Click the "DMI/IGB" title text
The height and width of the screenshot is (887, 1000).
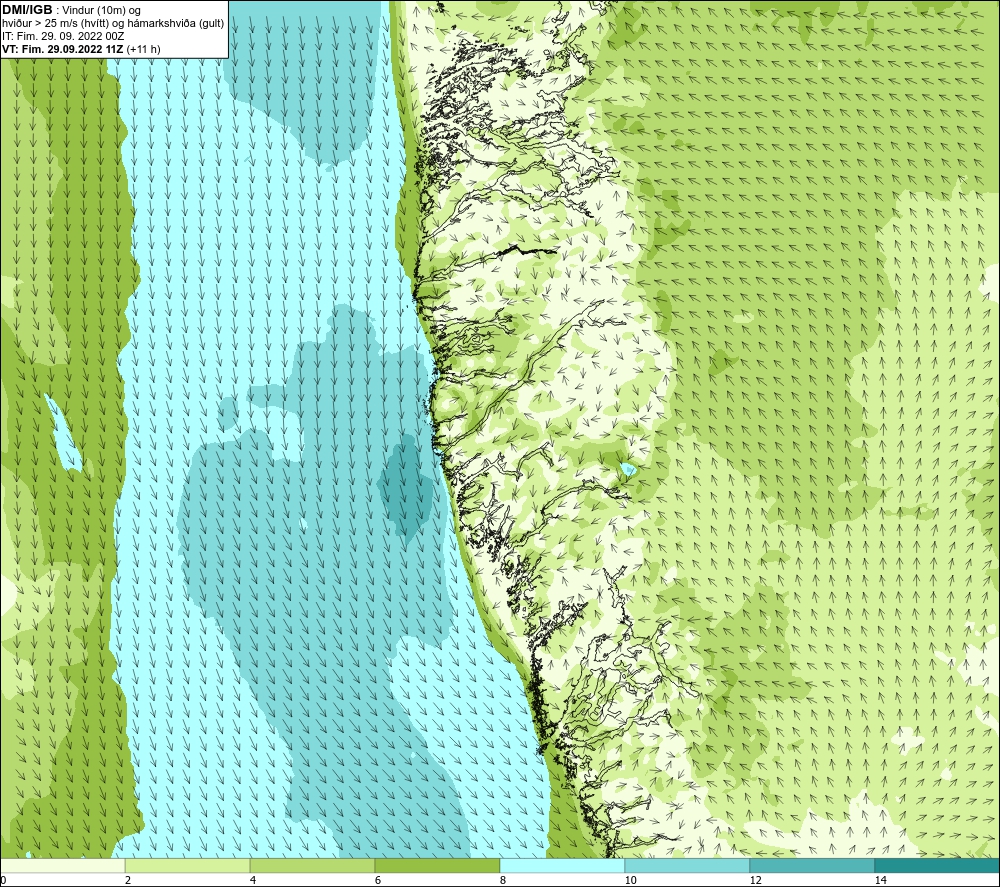(27, 10)
